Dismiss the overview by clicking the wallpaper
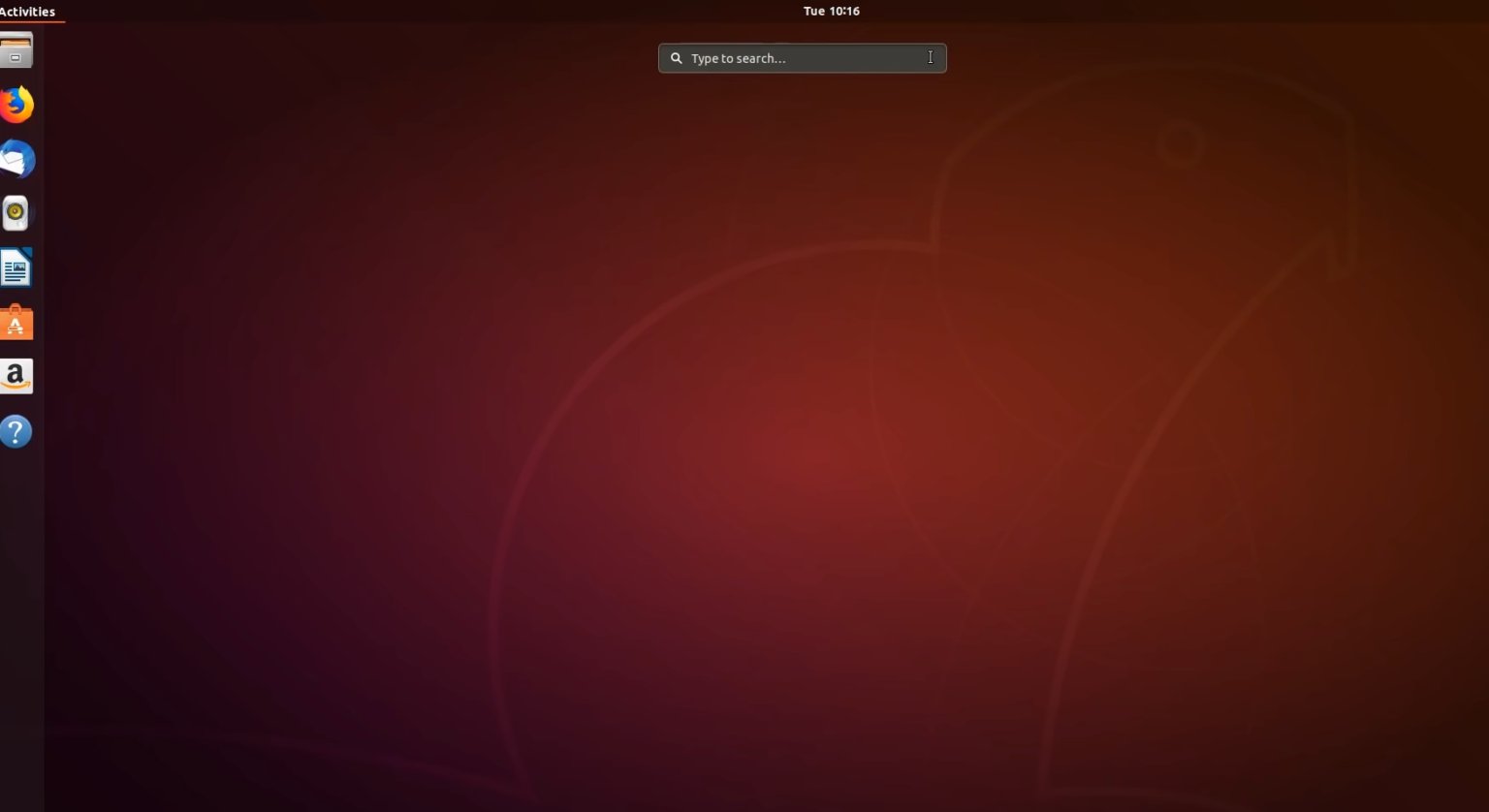 (679, 484)
